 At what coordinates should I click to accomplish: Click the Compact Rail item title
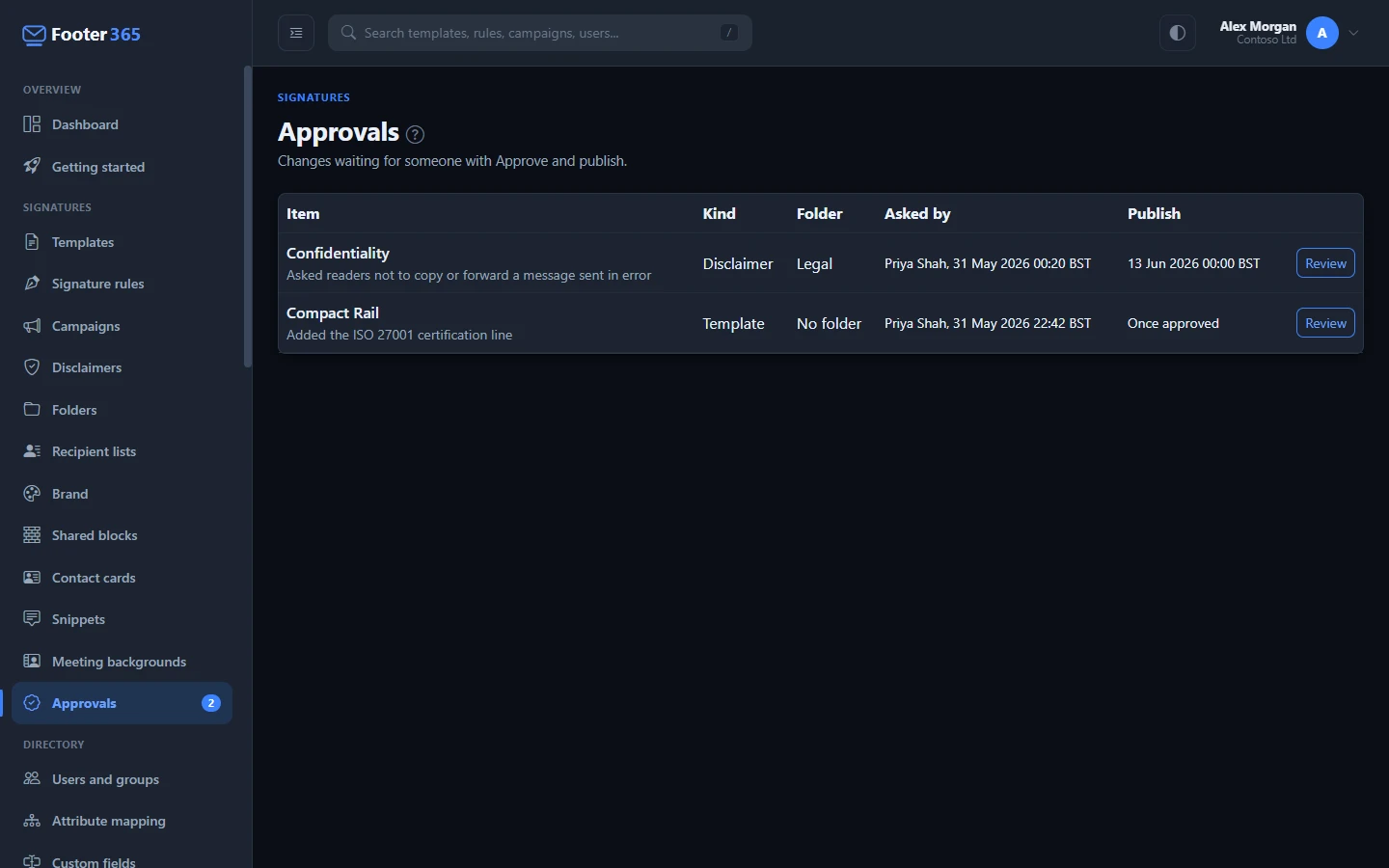[x=333, y=312]
